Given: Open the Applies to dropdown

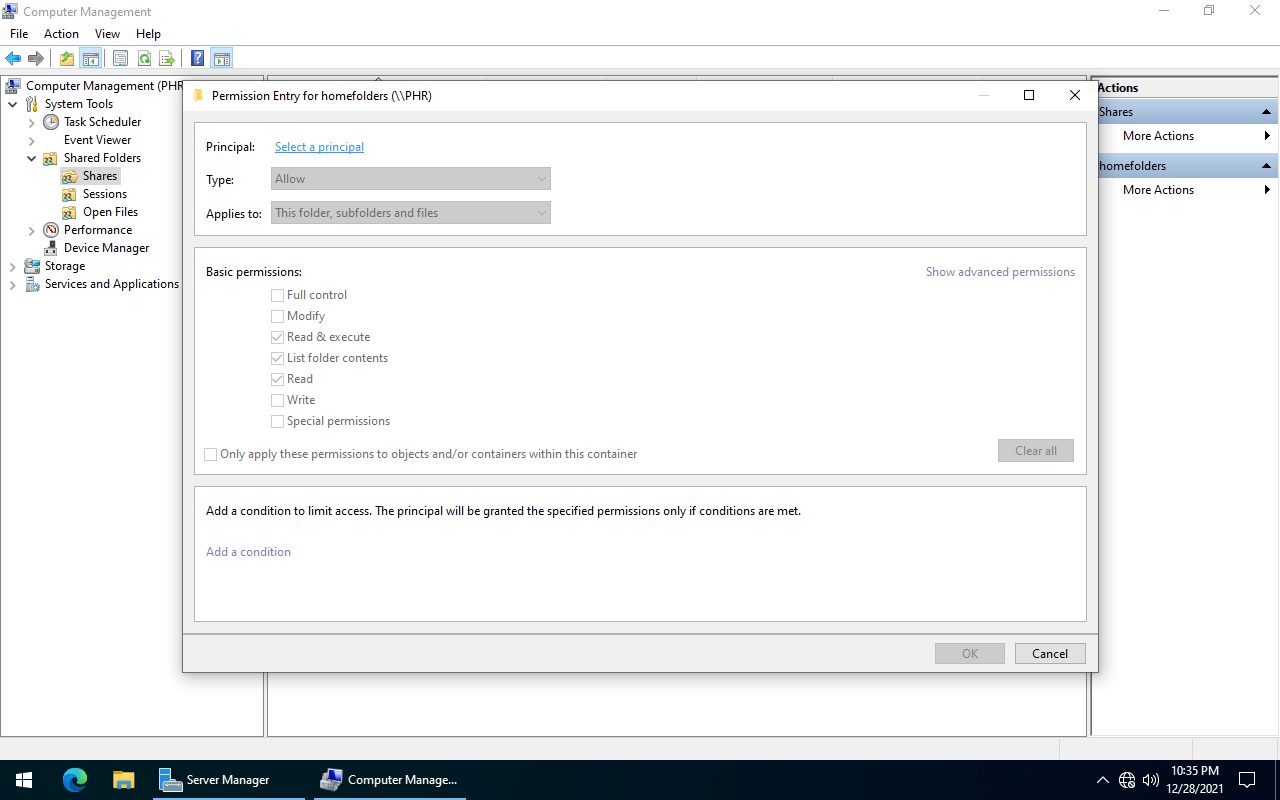Looking at the screenshot, I should pyautogui.click(x=410, y=213).
